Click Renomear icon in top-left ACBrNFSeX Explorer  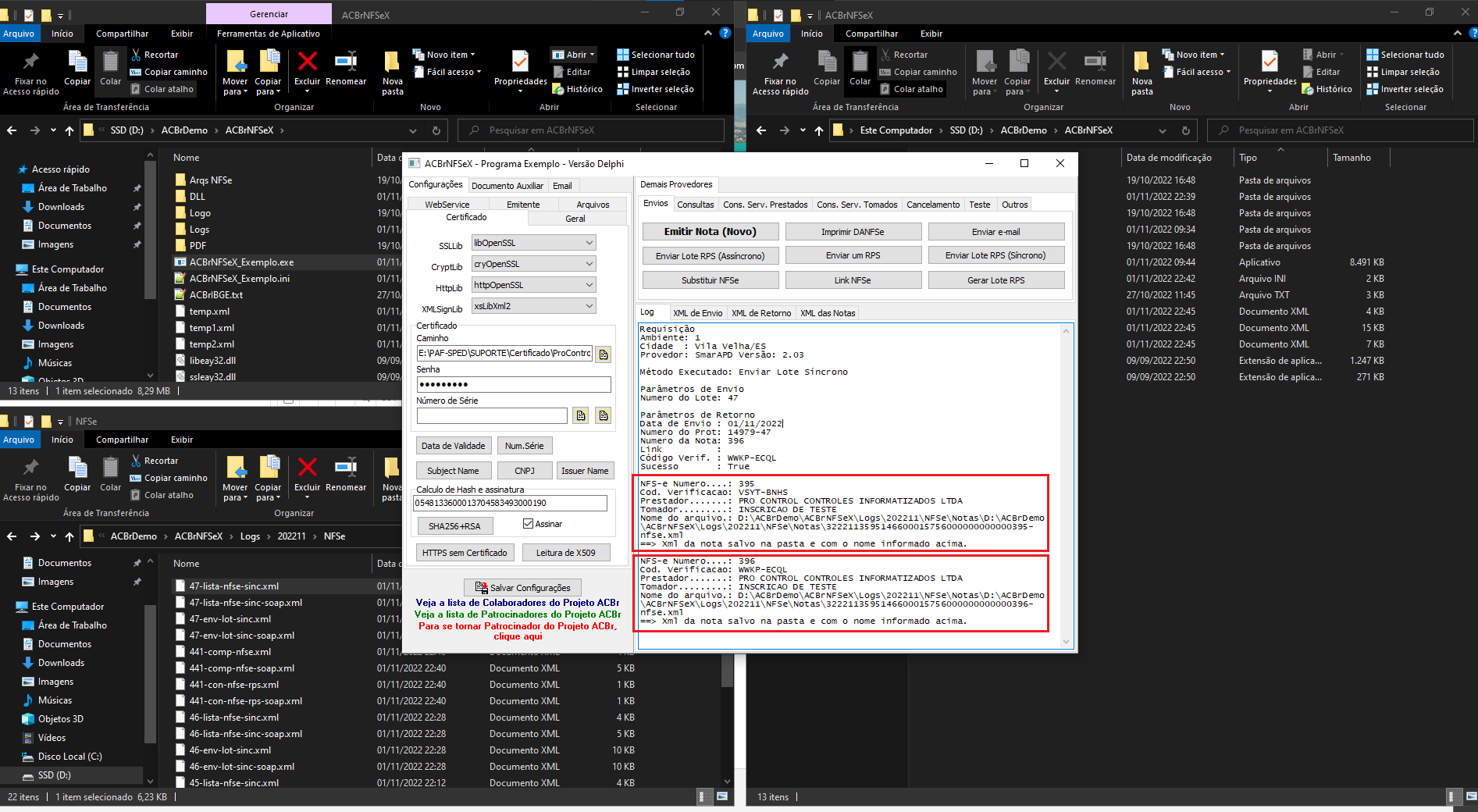pos(346,62)
